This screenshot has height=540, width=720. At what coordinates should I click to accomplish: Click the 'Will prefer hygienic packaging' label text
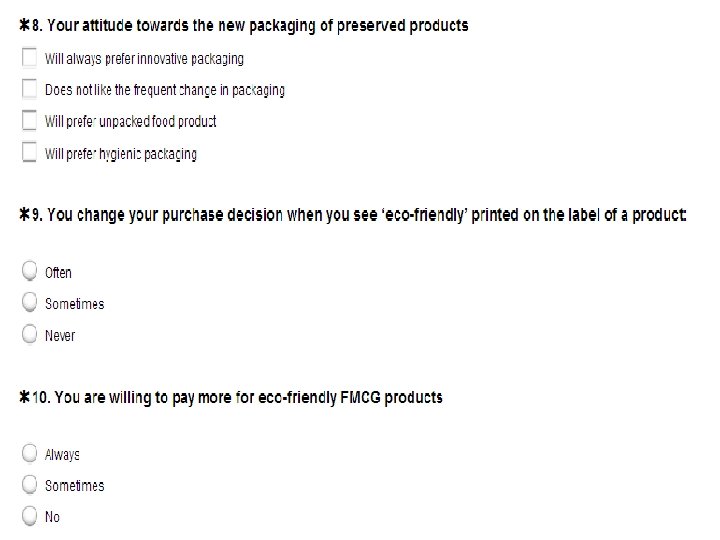[120, 154]
